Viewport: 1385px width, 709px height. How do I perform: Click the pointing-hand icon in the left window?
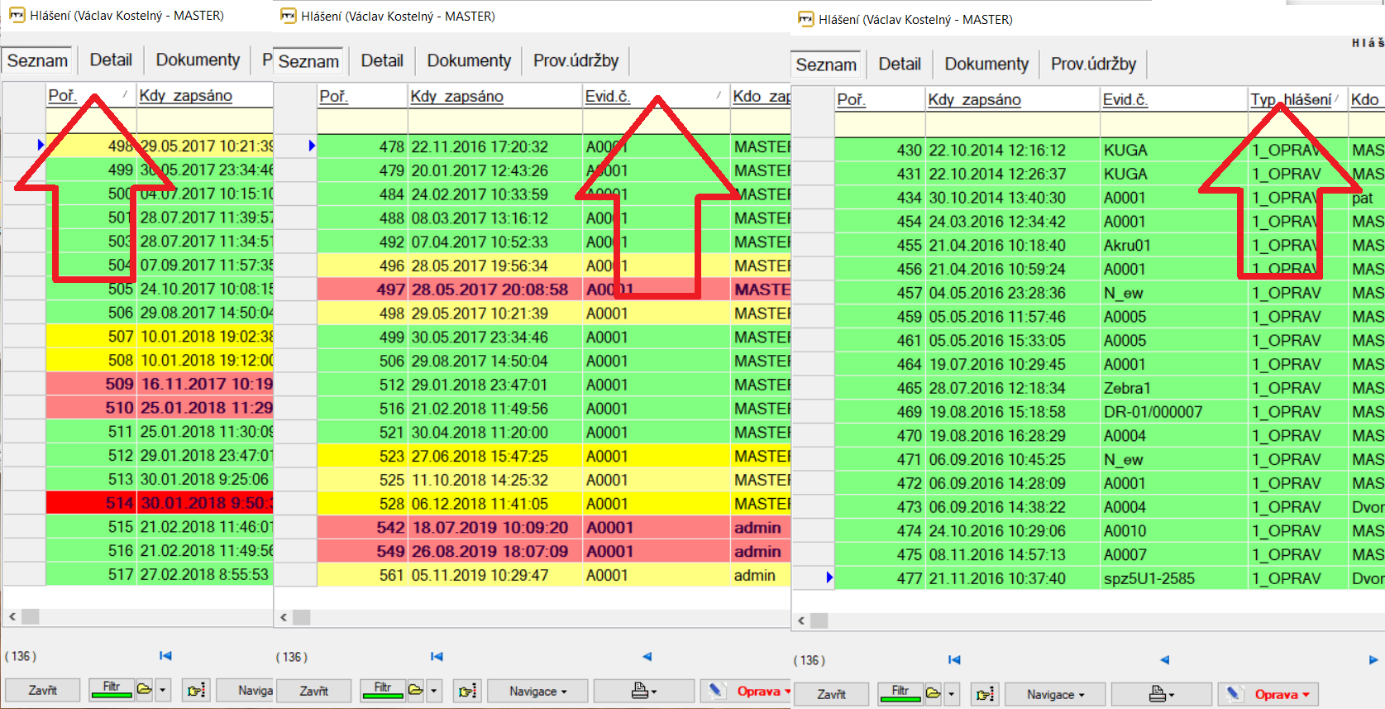[195, 690]
